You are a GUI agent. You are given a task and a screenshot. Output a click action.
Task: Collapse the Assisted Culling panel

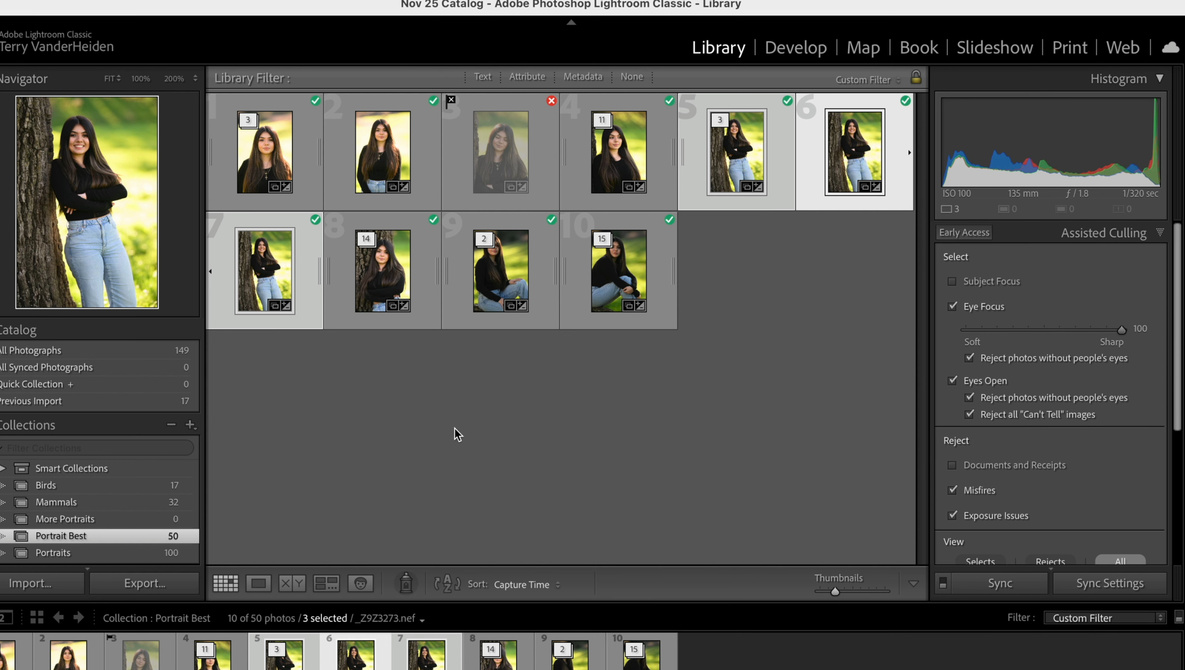coord(1160,233)
